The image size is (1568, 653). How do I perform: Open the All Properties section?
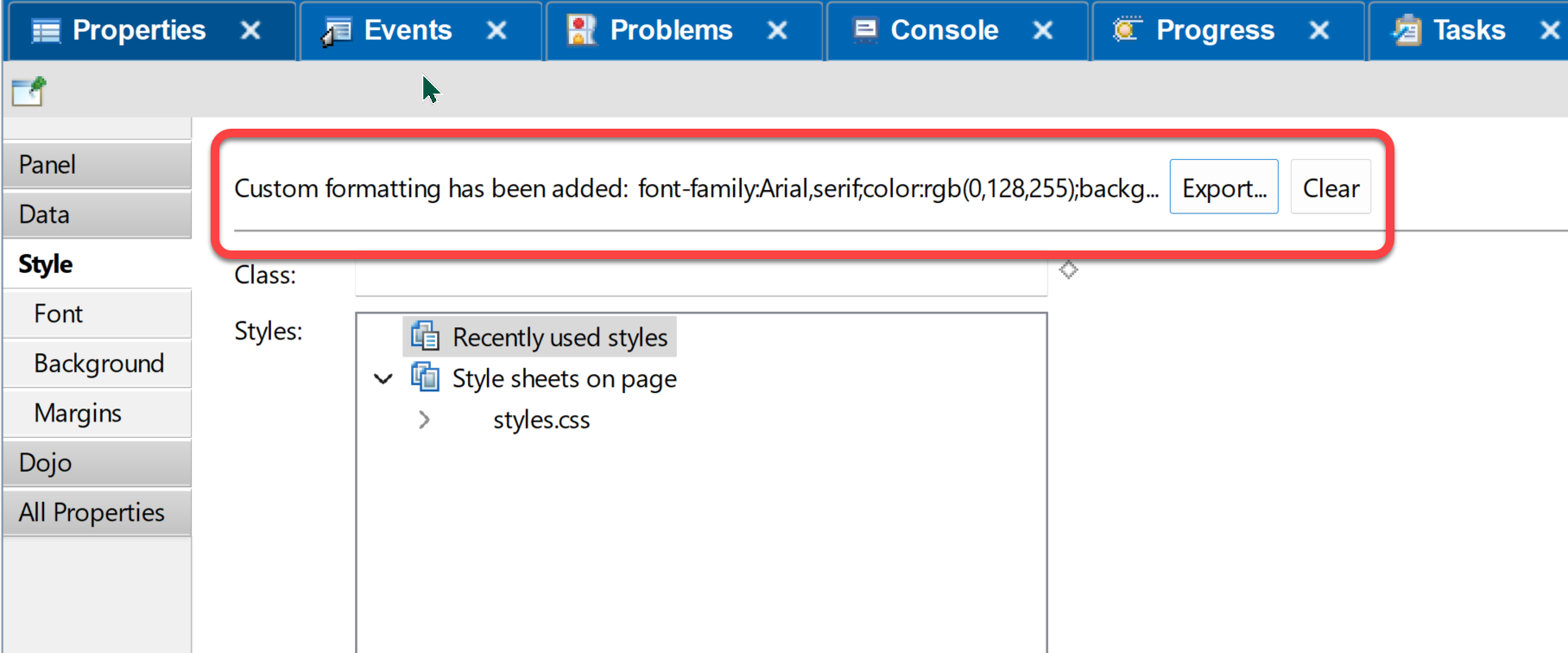(97, 512)
